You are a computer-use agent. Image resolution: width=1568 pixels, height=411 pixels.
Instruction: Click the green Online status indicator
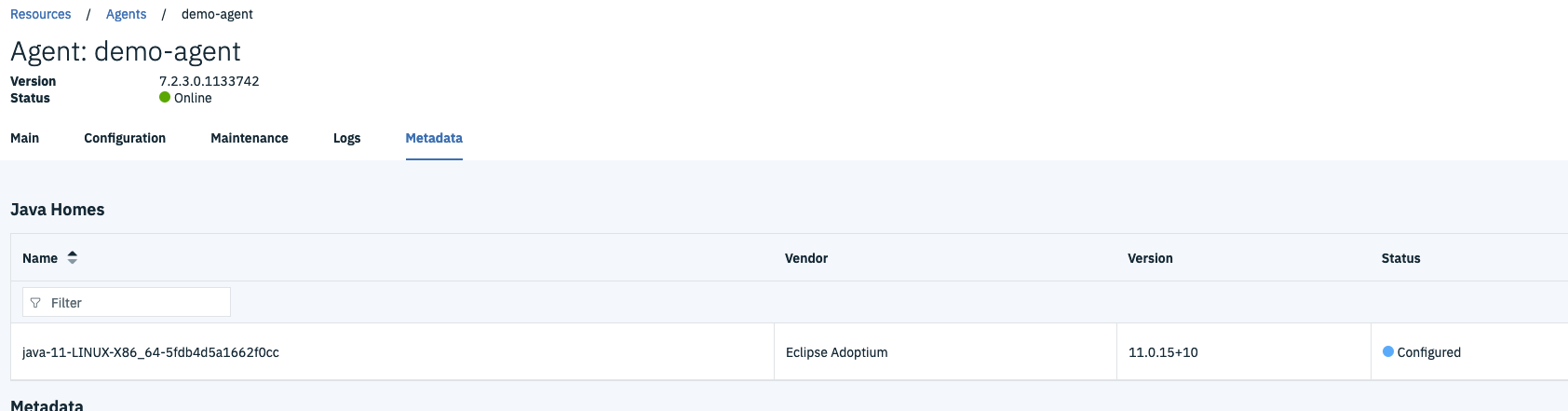165,98
